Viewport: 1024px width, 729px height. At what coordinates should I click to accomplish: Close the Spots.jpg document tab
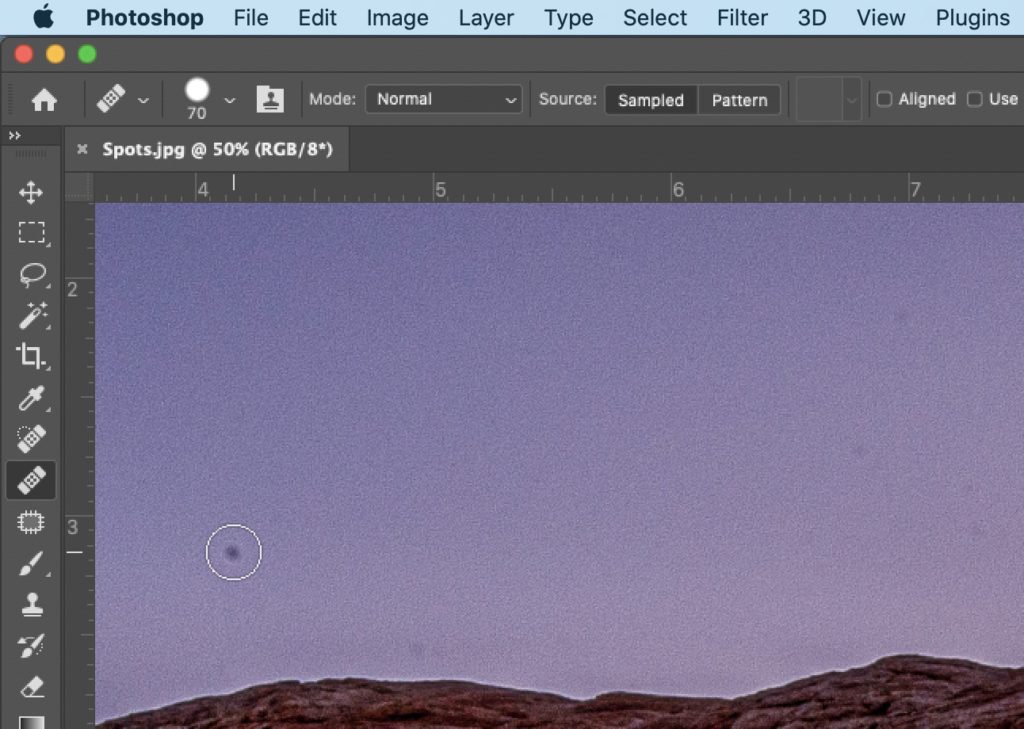tap(82, 149)
